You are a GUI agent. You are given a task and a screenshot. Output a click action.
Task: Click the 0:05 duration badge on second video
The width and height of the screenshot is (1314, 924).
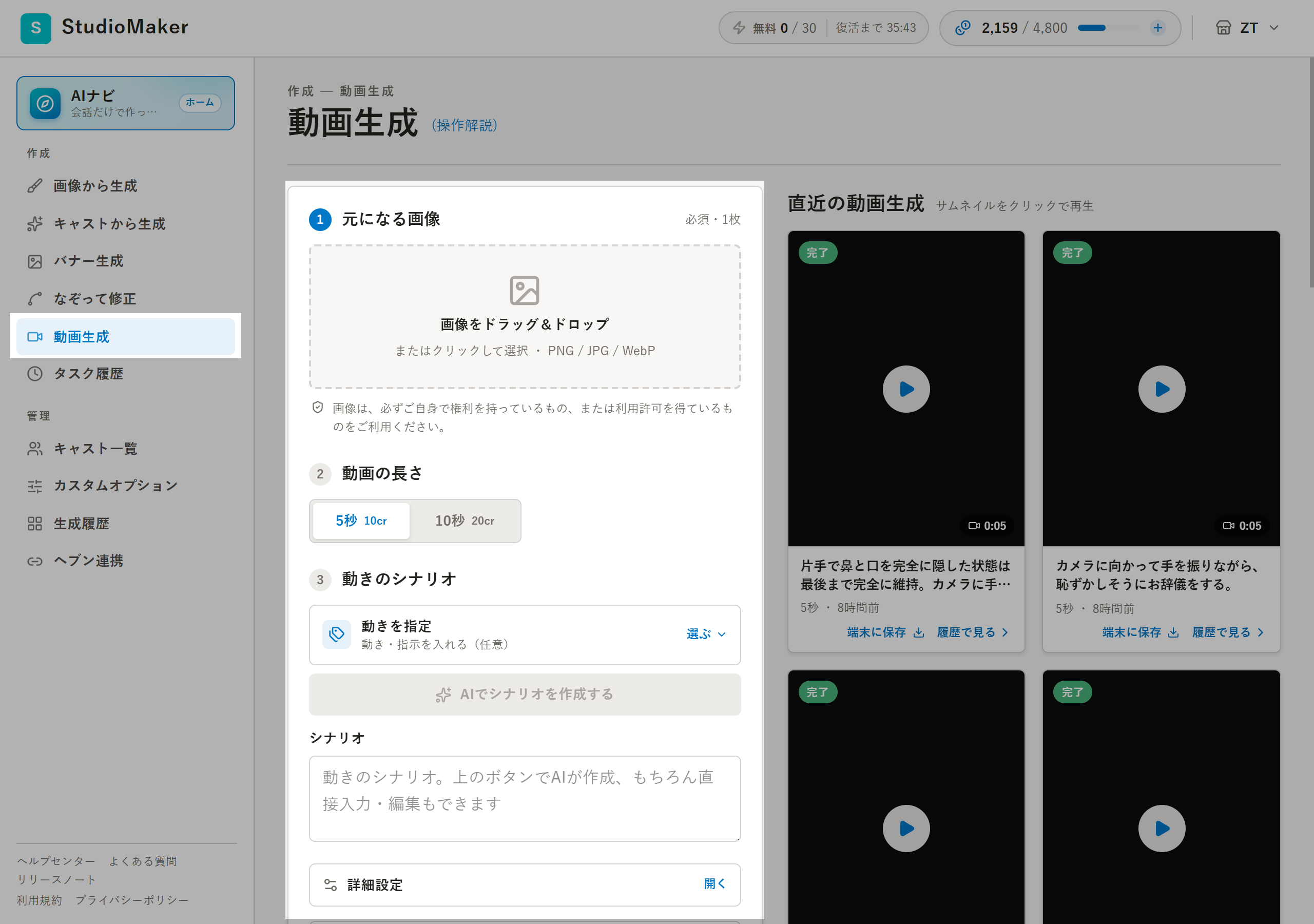point(1243,526)
